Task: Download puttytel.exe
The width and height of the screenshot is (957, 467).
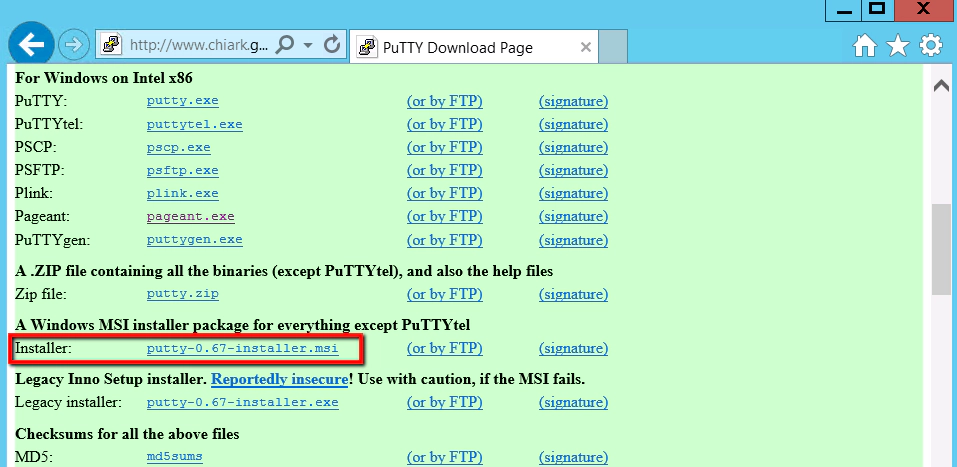Action: coord(194,124)
